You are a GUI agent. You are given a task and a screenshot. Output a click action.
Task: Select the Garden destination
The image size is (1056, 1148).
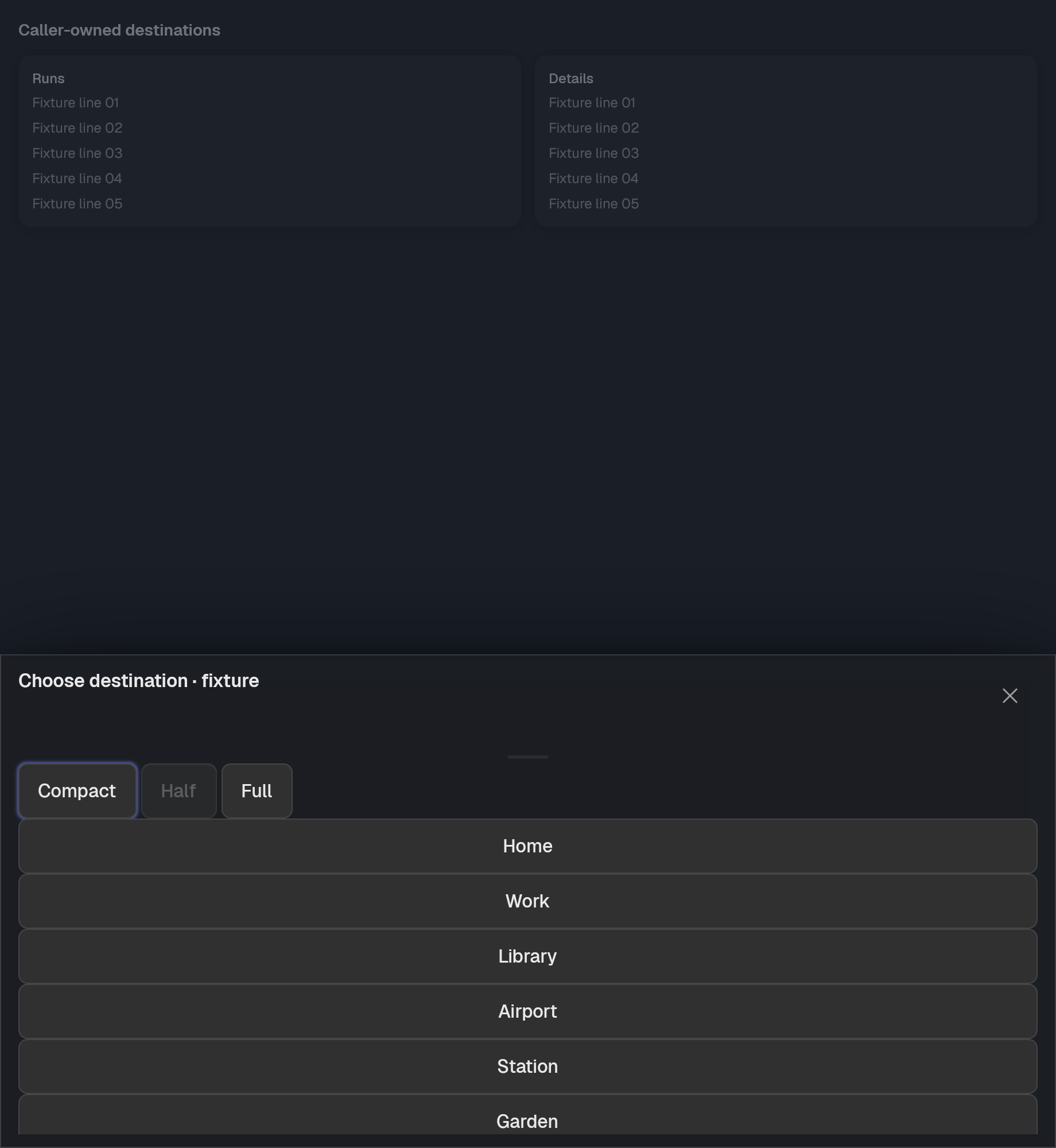pos(527,1115)
